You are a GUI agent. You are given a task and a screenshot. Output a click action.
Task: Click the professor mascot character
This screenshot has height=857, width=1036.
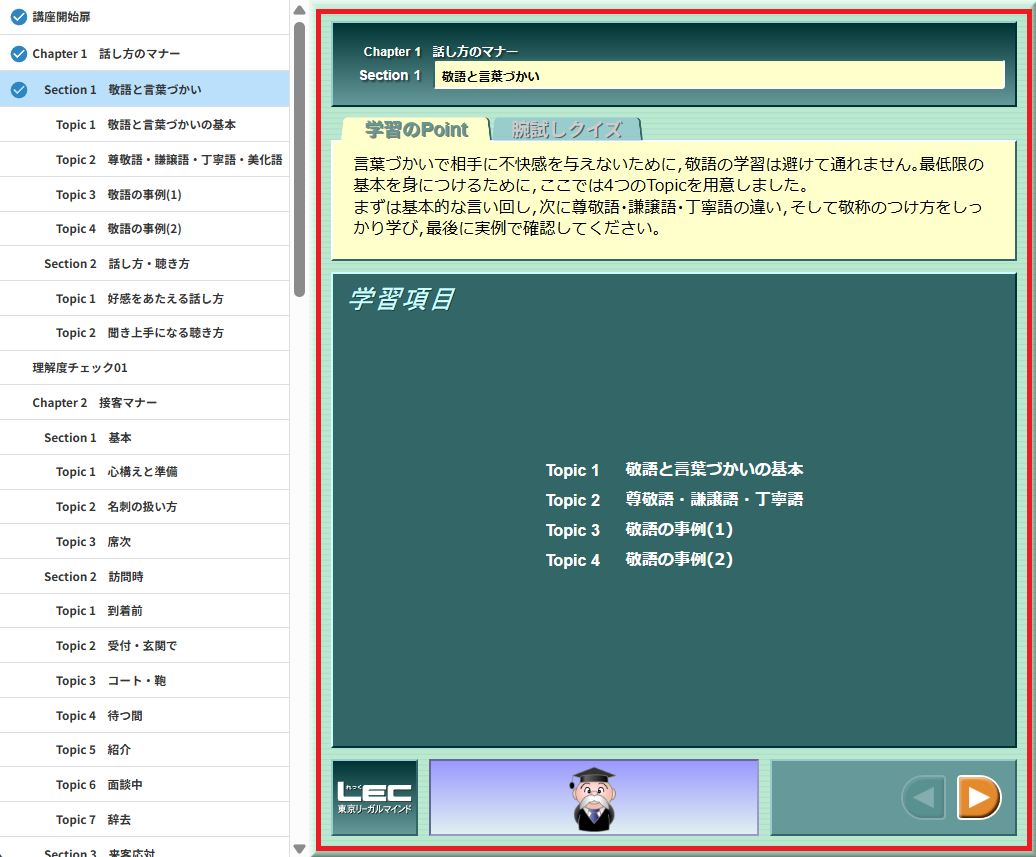[593, 798]
